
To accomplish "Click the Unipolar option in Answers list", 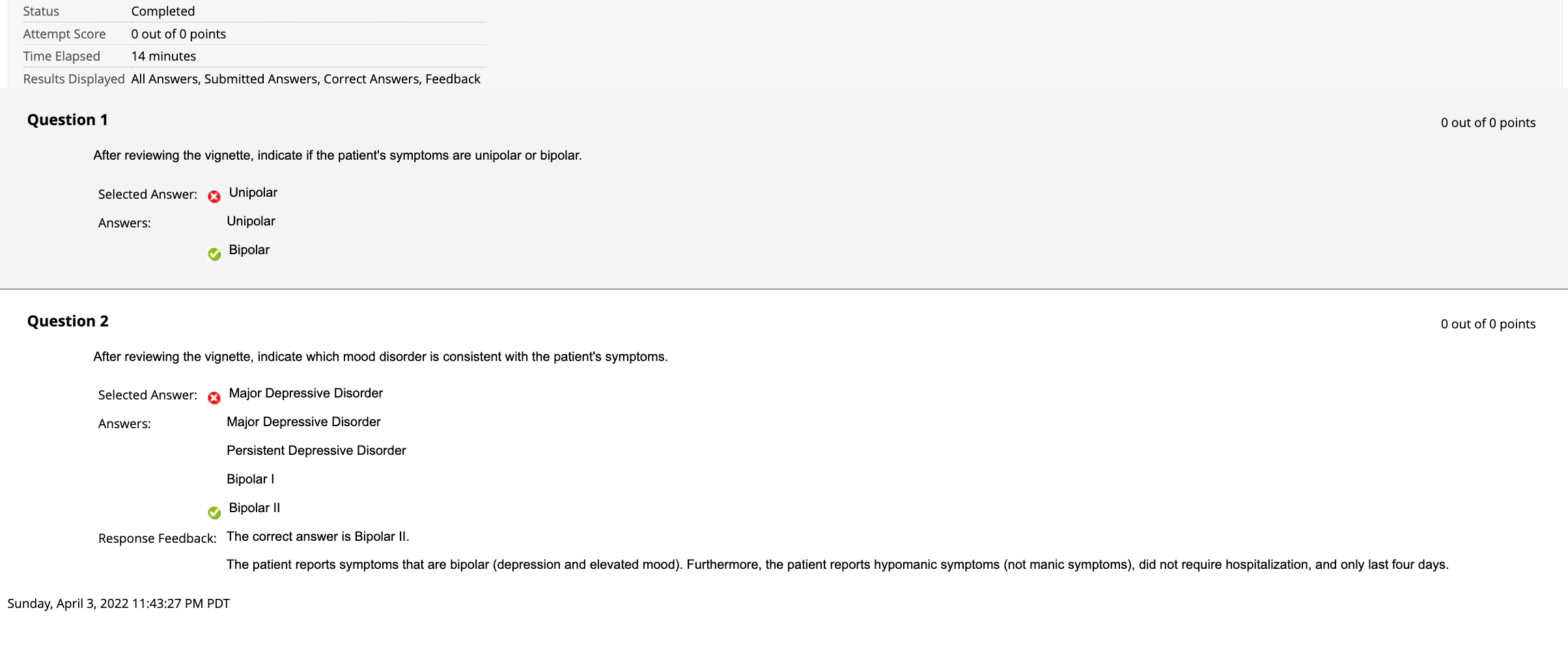I will 251,222.
